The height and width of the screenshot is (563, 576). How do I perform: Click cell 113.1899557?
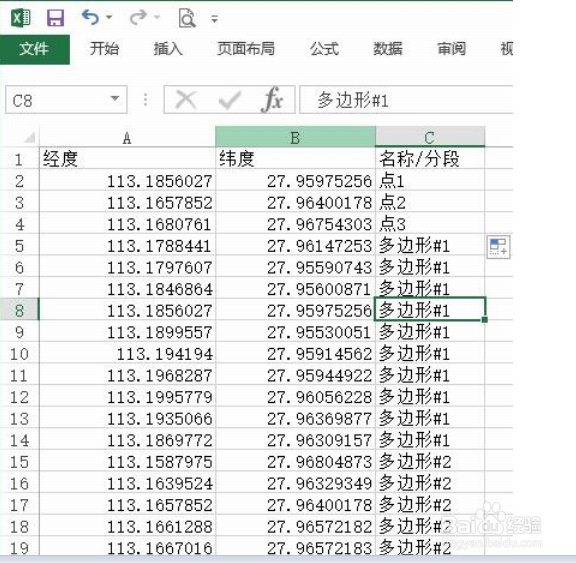pos(127,332)
